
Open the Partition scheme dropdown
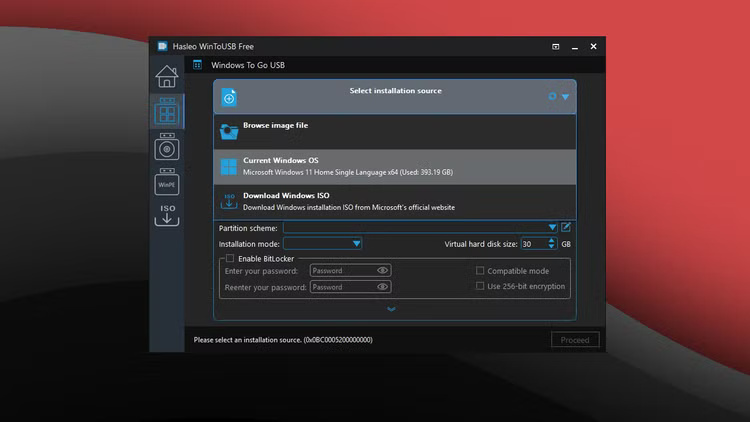click(552, 228)
